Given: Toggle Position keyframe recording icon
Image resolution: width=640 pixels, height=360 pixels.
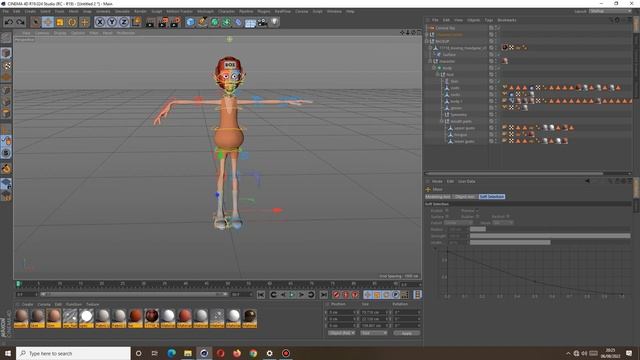Looking at the screenshot, I should 367,295.
